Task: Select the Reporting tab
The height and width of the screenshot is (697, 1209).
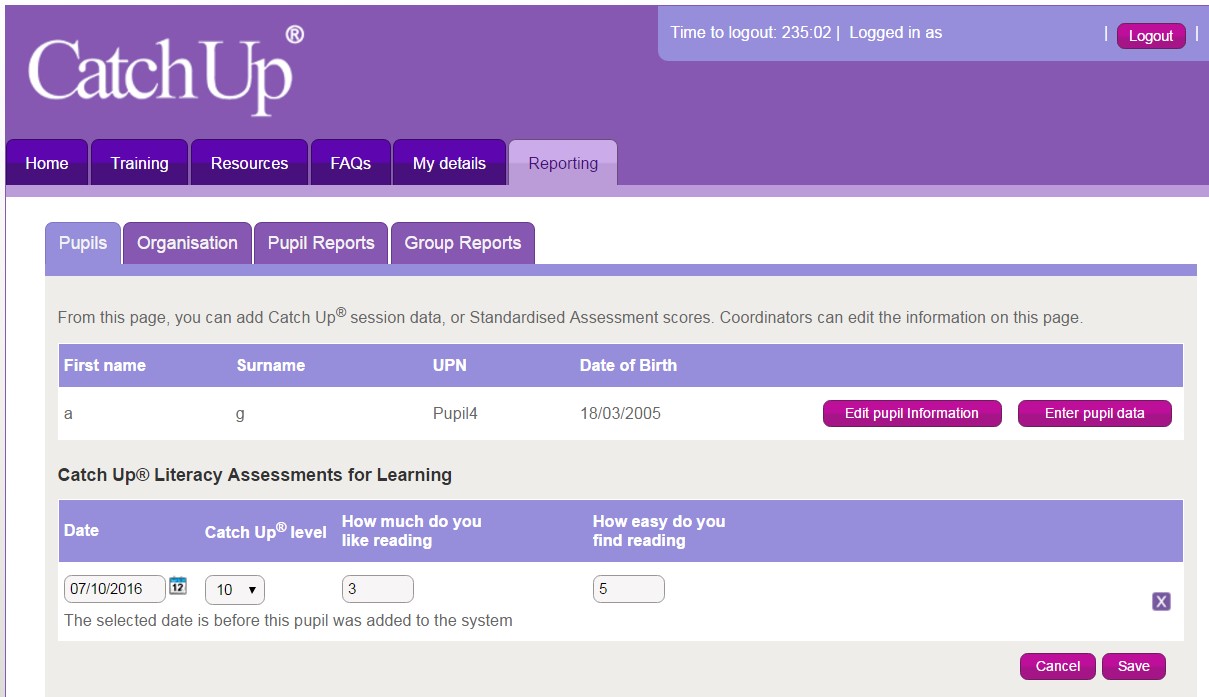Action: [563, 163]
